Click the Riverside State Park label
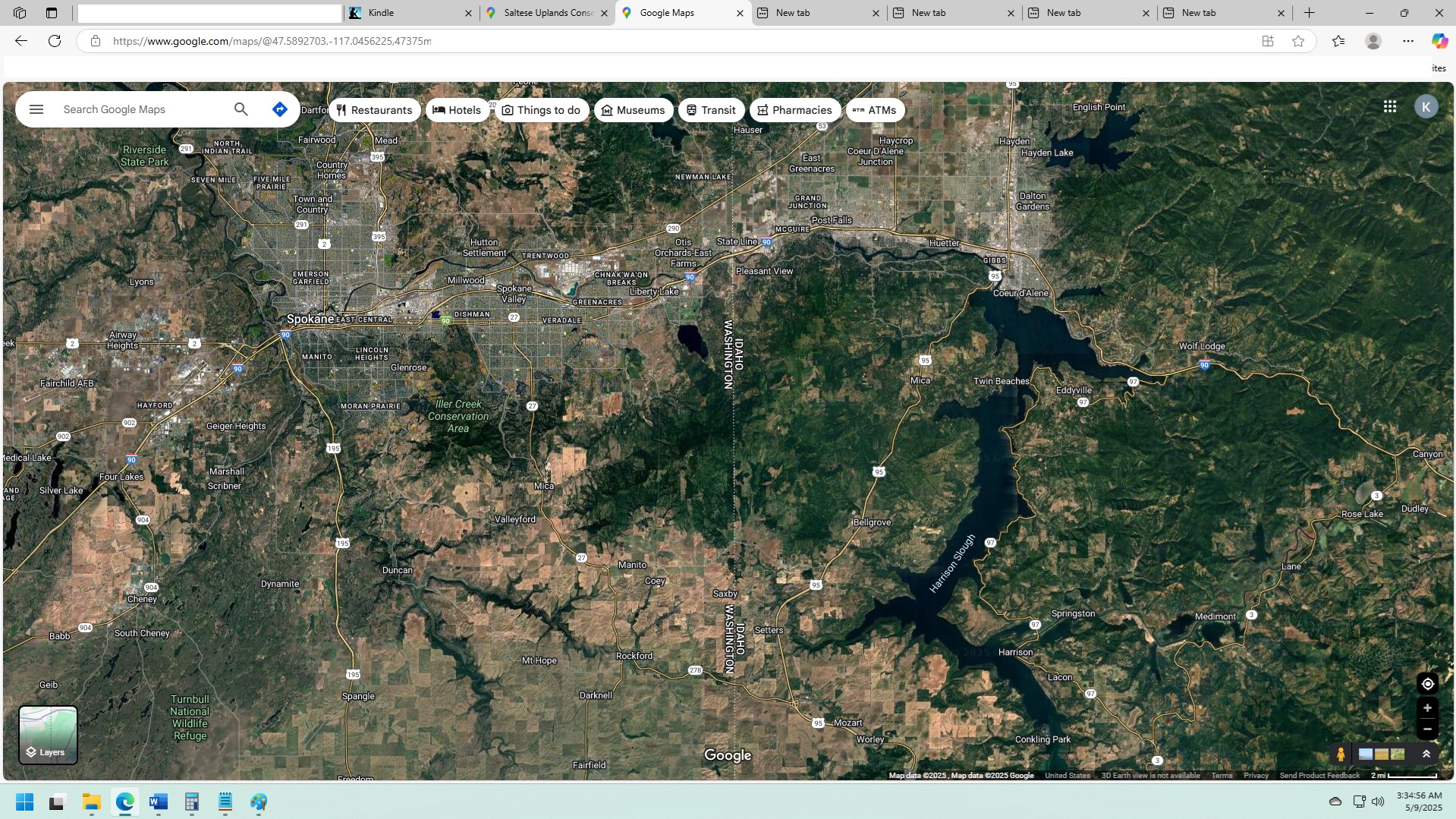Viewport: 1456px width, 819px height. point(145,156)
